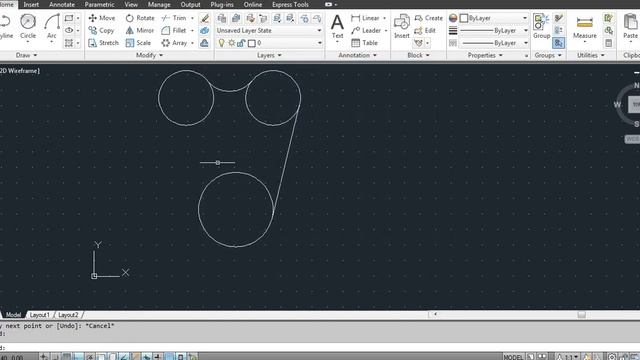640x360 pixels.
Task: Click Edit block
Action: click(424, 30)
